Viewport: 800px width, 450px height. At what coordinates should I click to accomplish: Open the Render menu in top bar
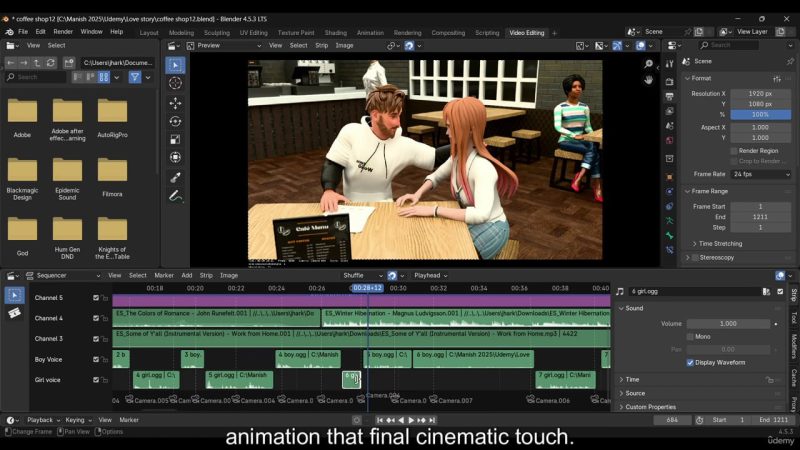pyautogui.click(x=62, y=32)
